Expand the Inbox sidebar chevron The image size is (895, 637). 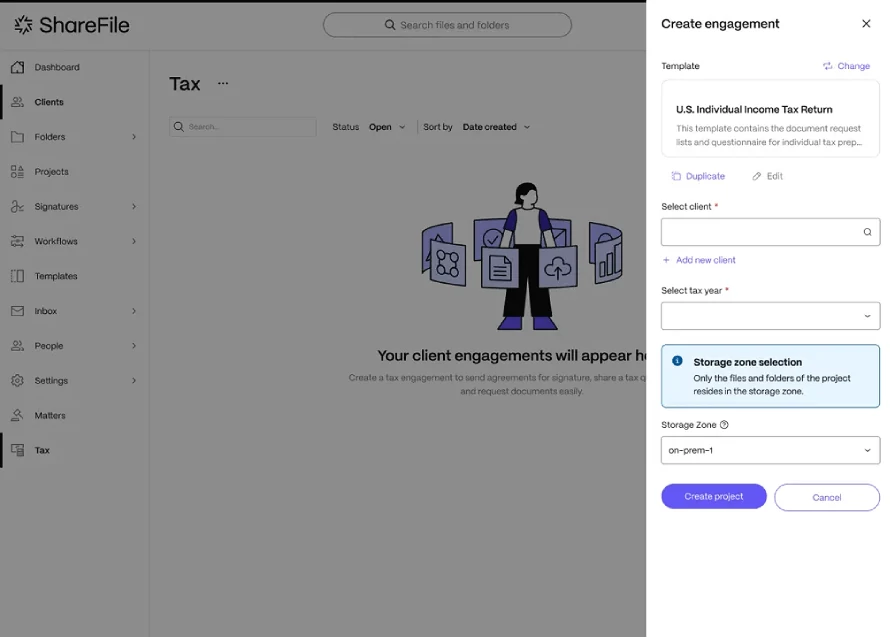click(134, 311)
